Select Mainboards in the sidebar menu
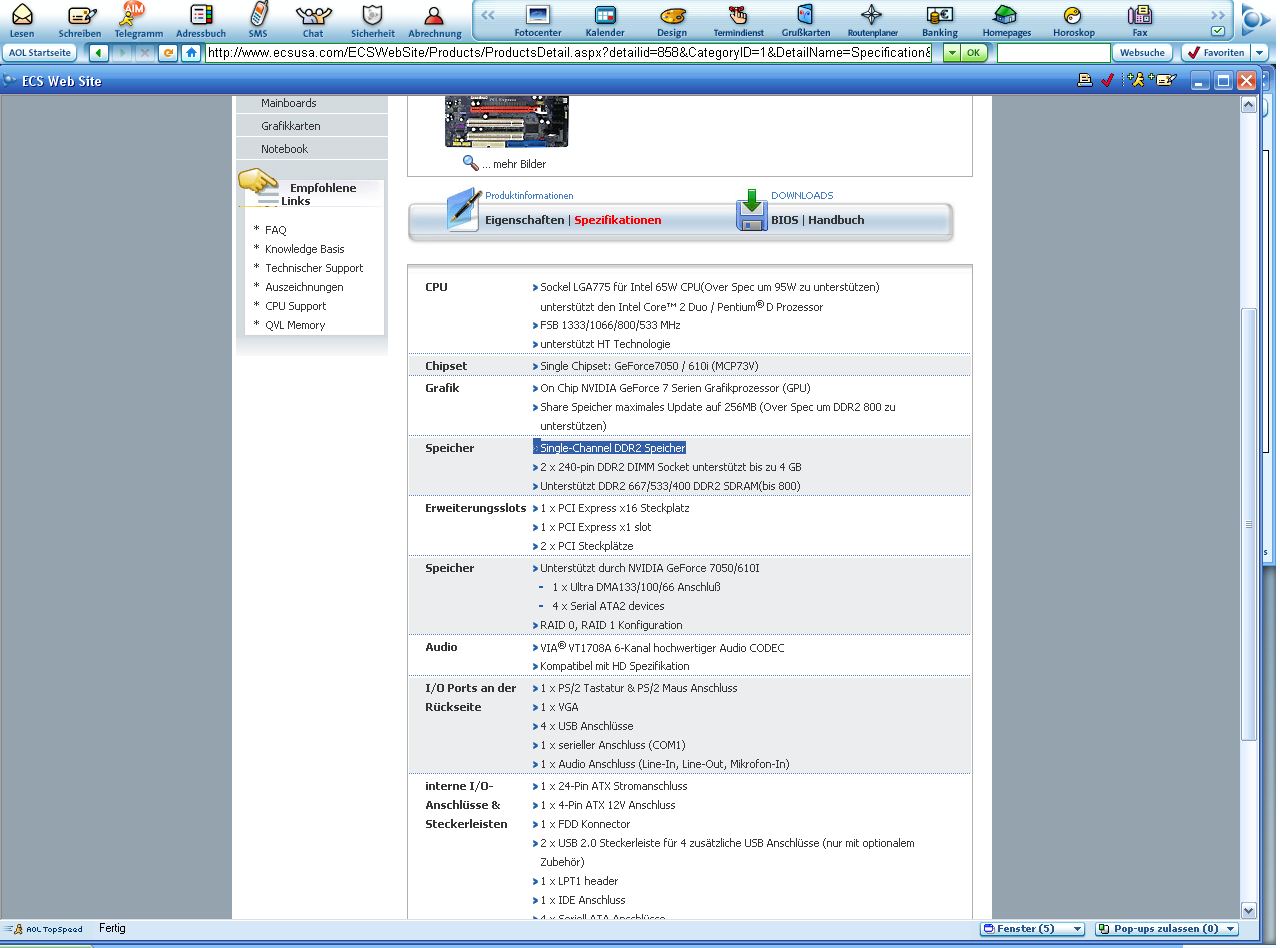Screen dimensions: 1280x948 click(x=289, y=103)
